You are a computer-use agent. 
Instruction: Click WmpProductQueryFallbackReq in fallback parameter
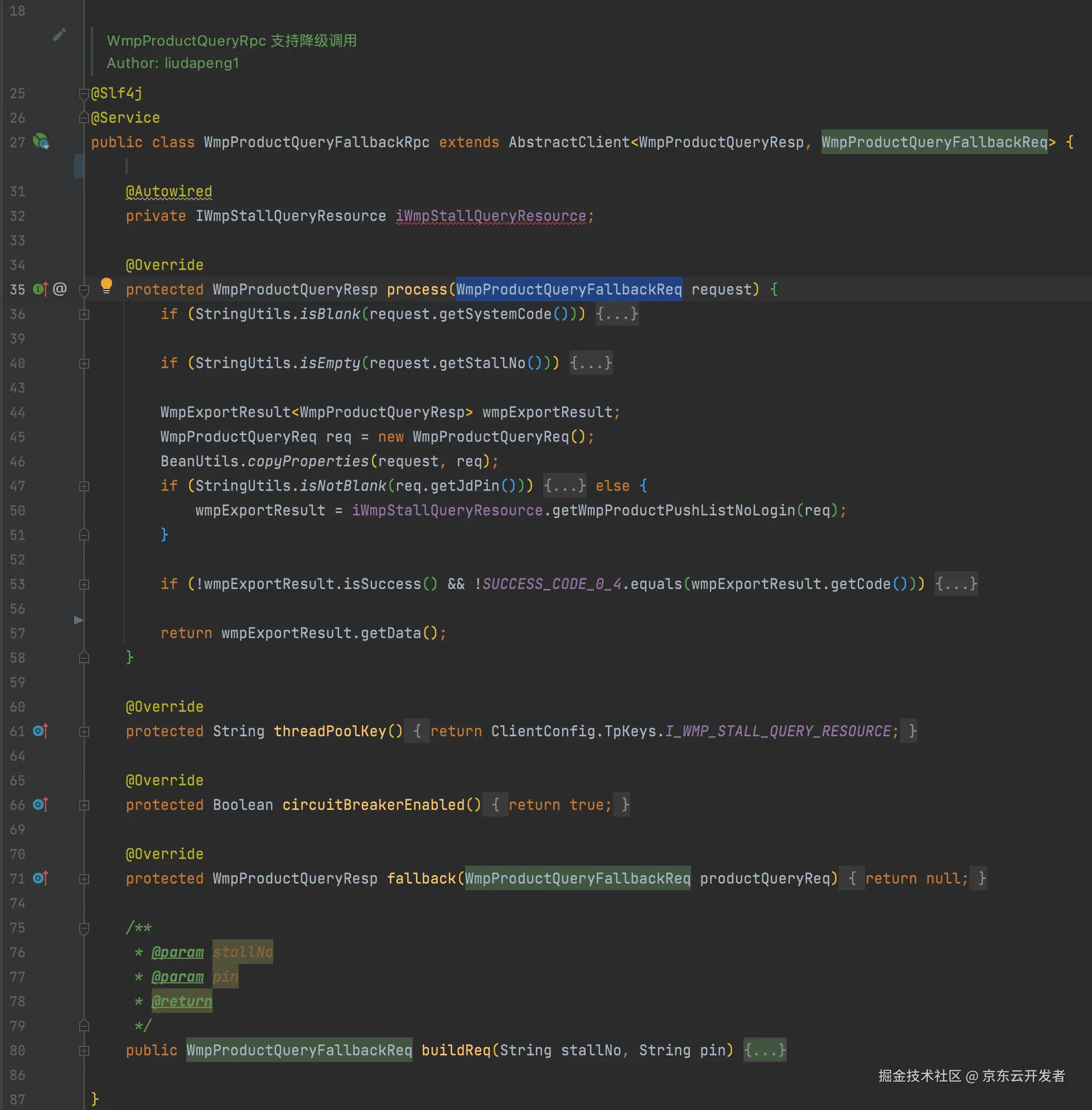578,877
